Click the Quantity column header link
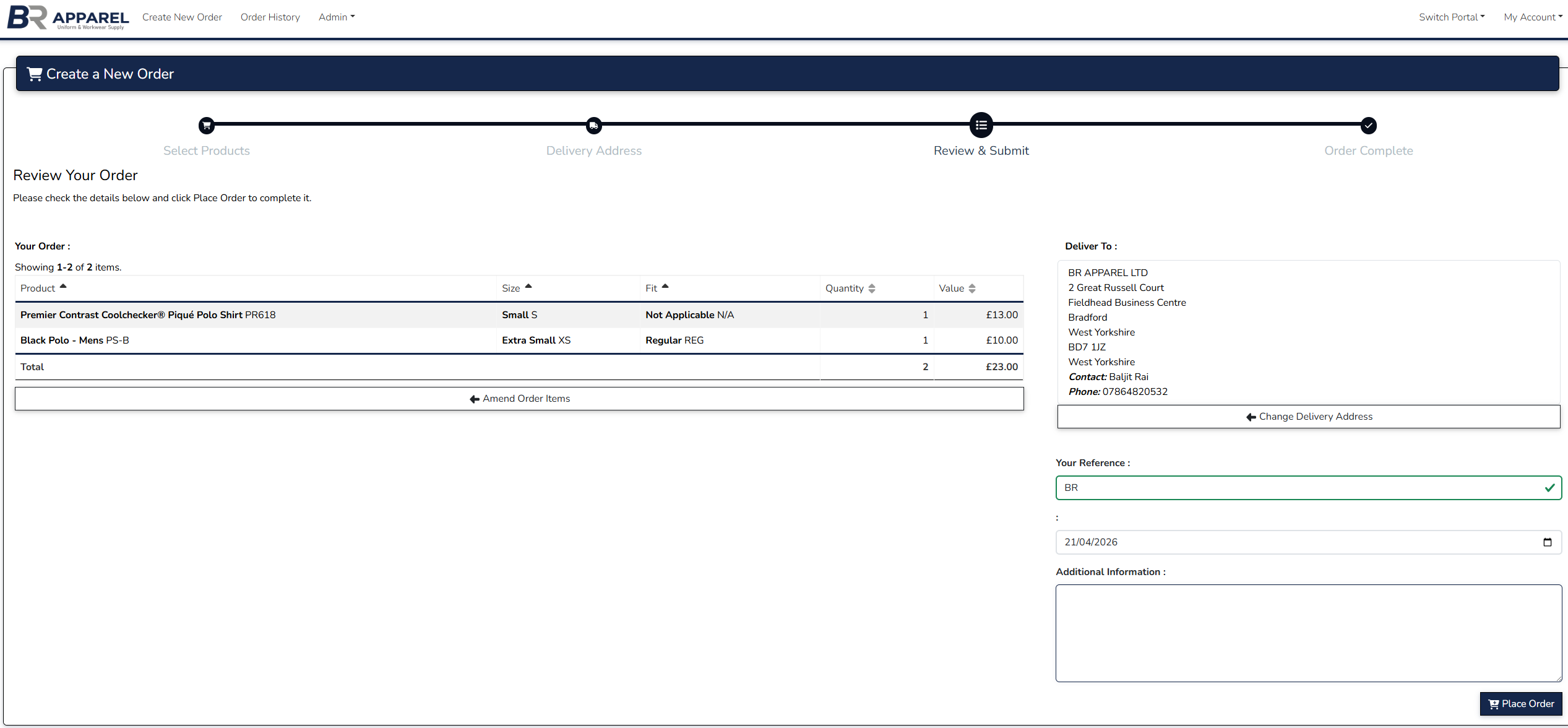The width and height of the screenshot is (1568, 728). [x=845, y=288]
